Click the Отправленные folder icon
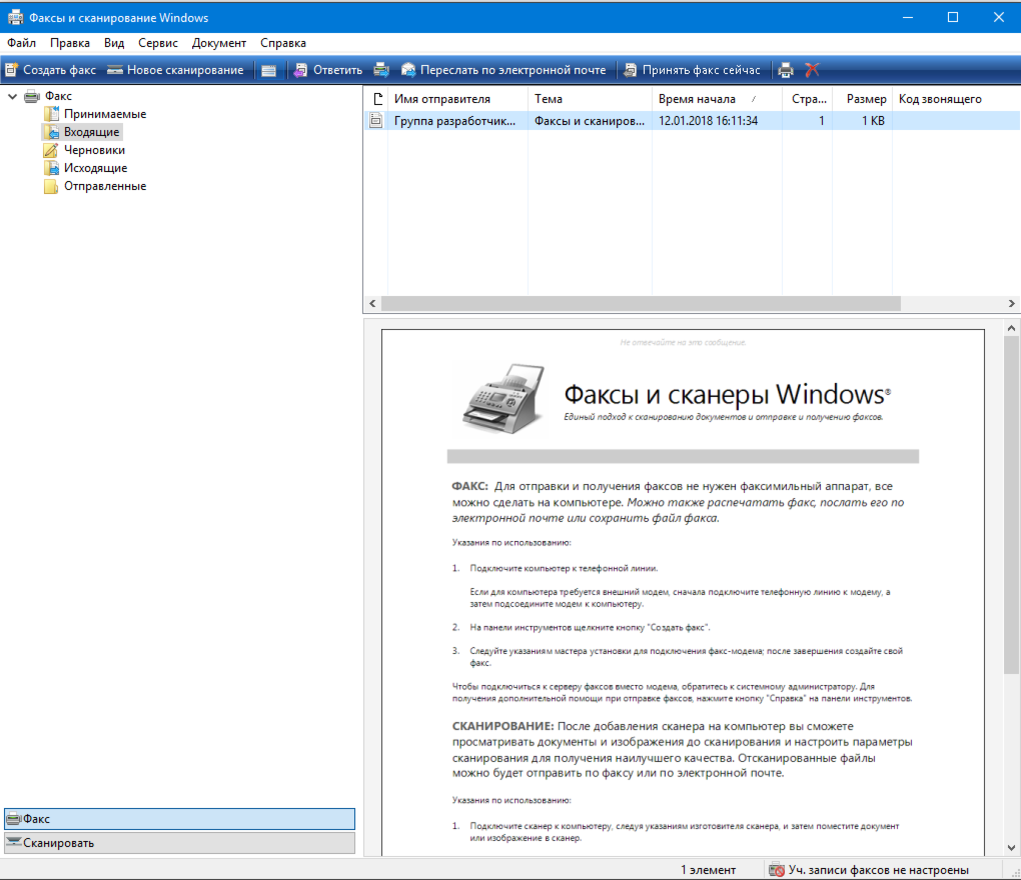This screenshot has height=880, width=1021. point(51,186)
